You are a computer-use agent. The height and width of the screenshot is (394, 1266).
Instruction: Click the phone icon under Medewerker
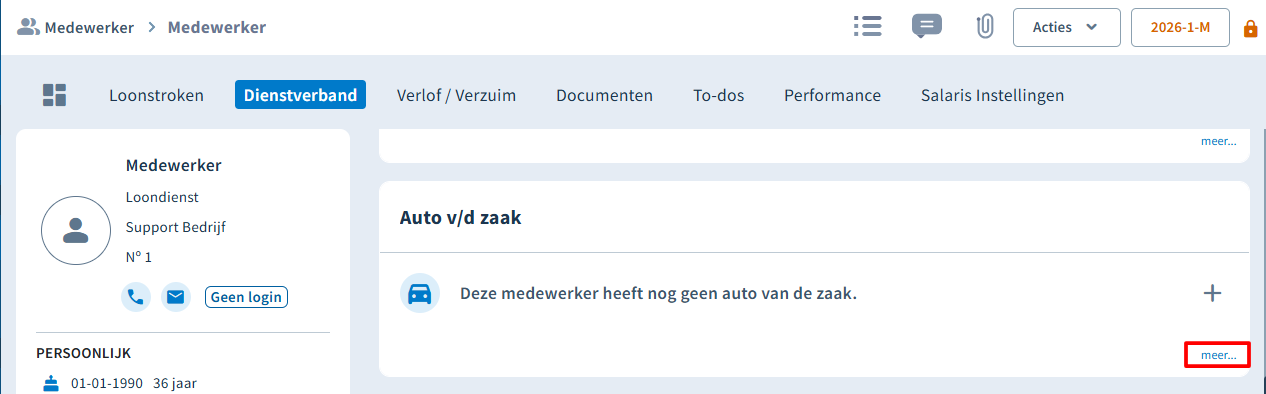135,297
